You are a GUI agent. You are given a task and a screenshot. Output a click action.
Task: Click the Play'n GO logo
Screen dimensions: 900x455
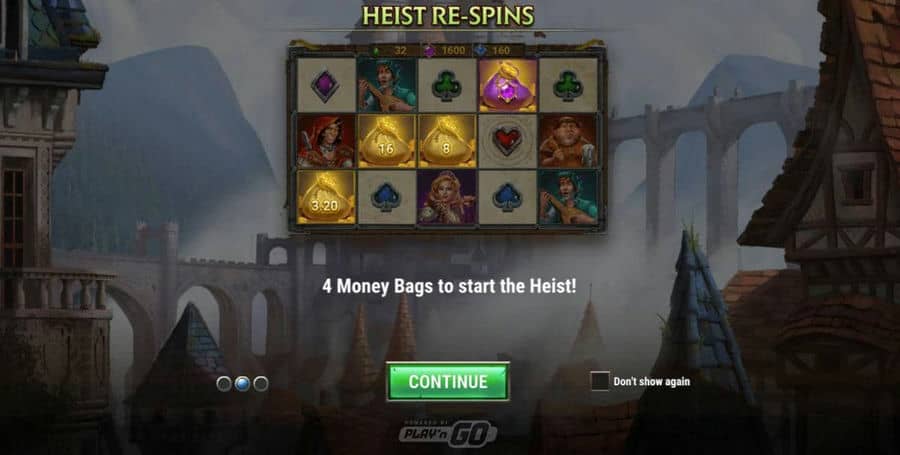click(x=448, y=433)
